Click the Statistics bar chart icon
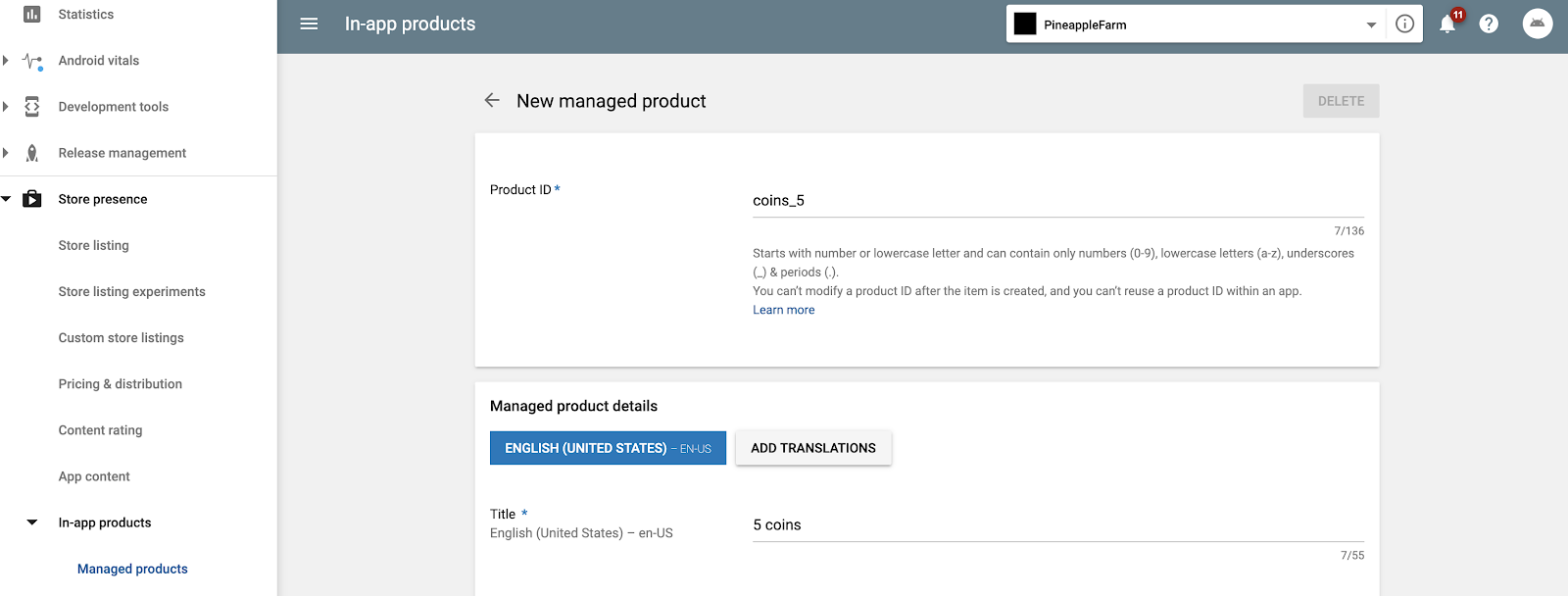1568x596 pixels. (x=32, y=14)
